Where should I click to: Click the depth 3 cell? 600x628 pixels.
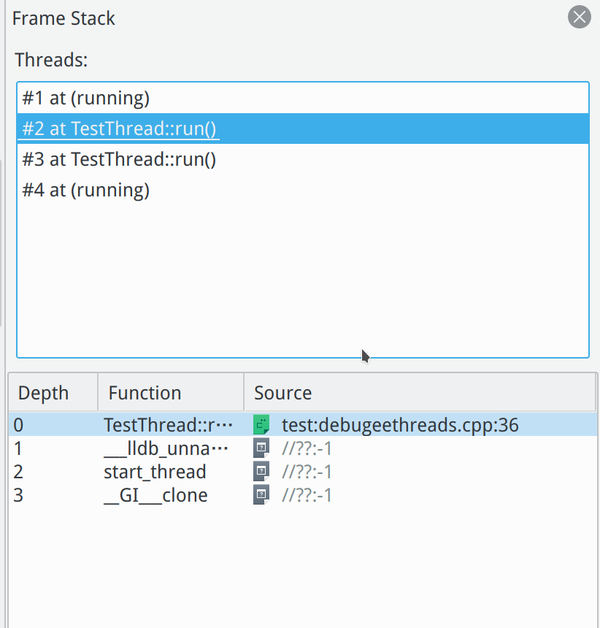point(18,495)
